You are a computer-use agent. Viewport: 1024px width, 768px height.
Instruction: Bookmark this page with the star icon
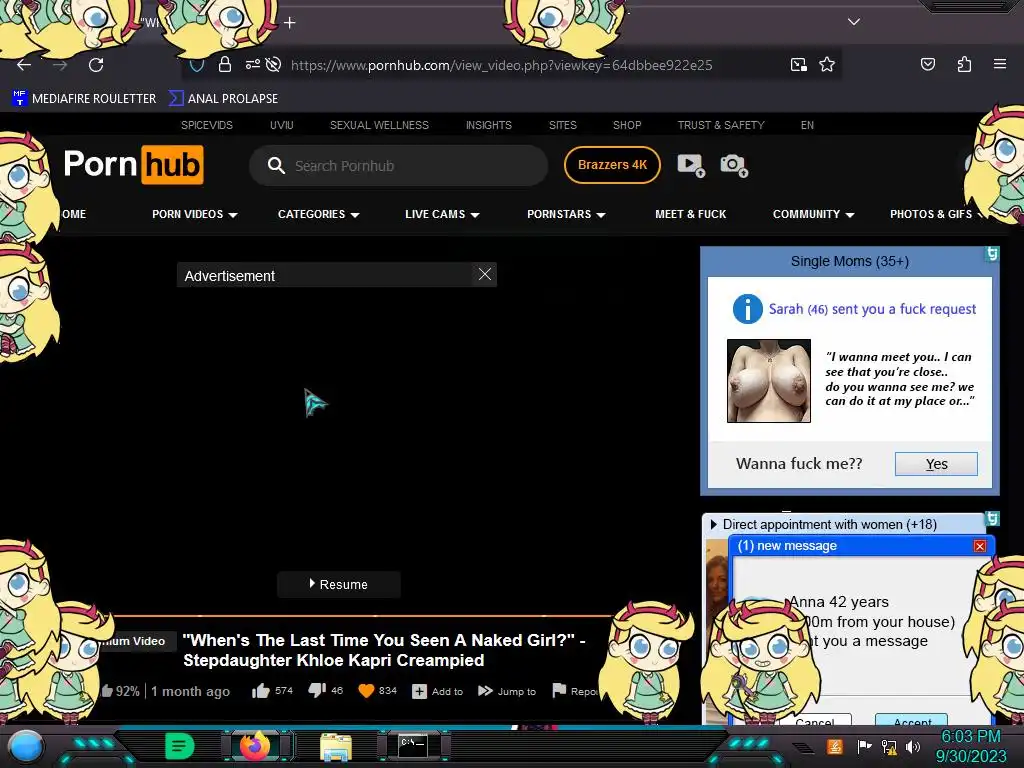point(827,64)
